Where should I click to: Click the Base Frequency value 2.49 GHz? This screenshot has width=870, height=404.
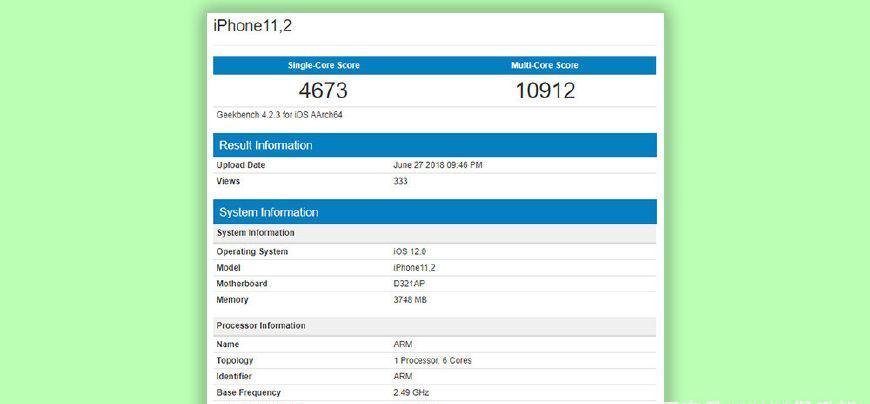coord(414,393)
